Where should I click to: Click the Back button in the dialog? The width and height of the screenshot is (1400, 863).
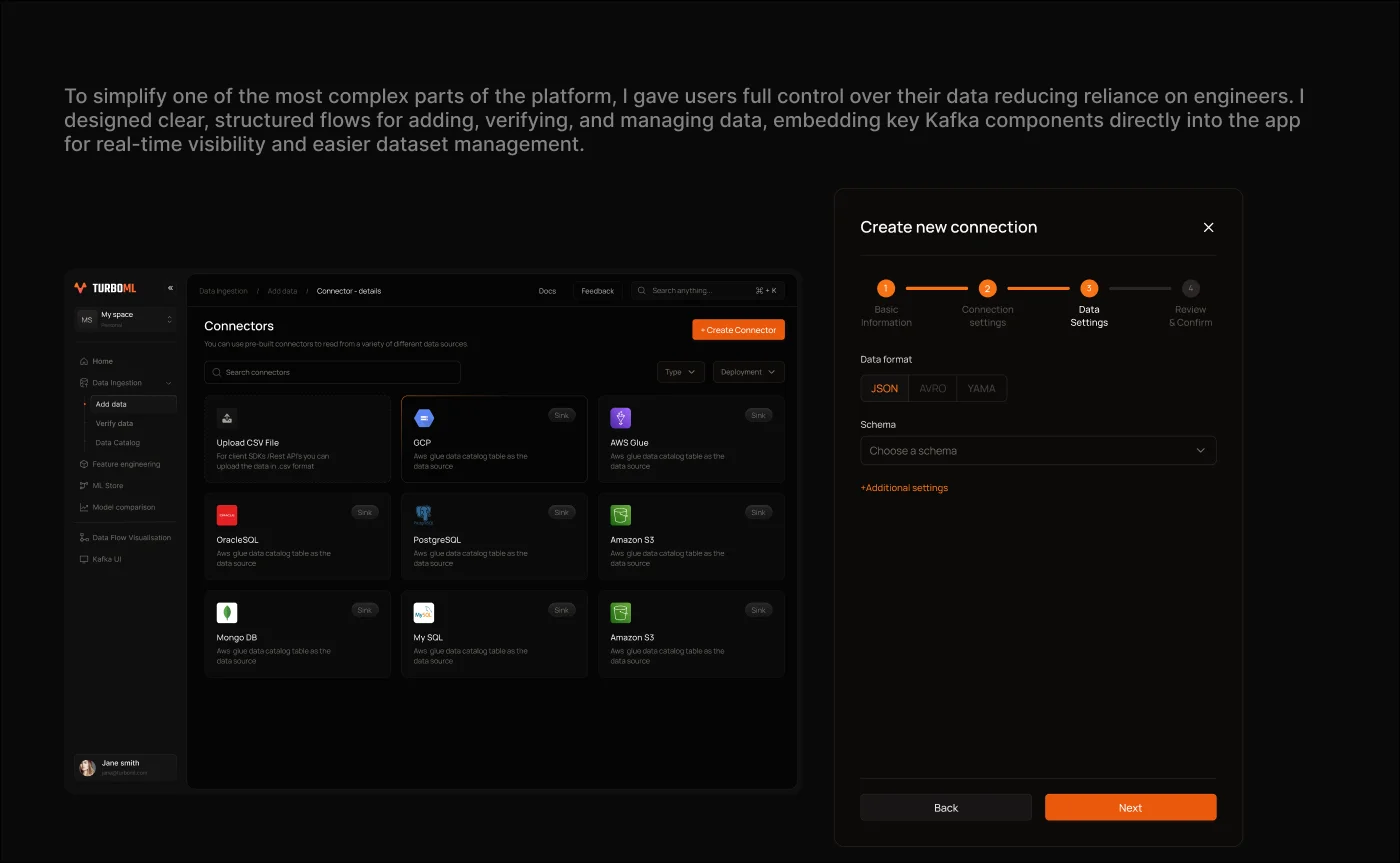click(946, 808)
